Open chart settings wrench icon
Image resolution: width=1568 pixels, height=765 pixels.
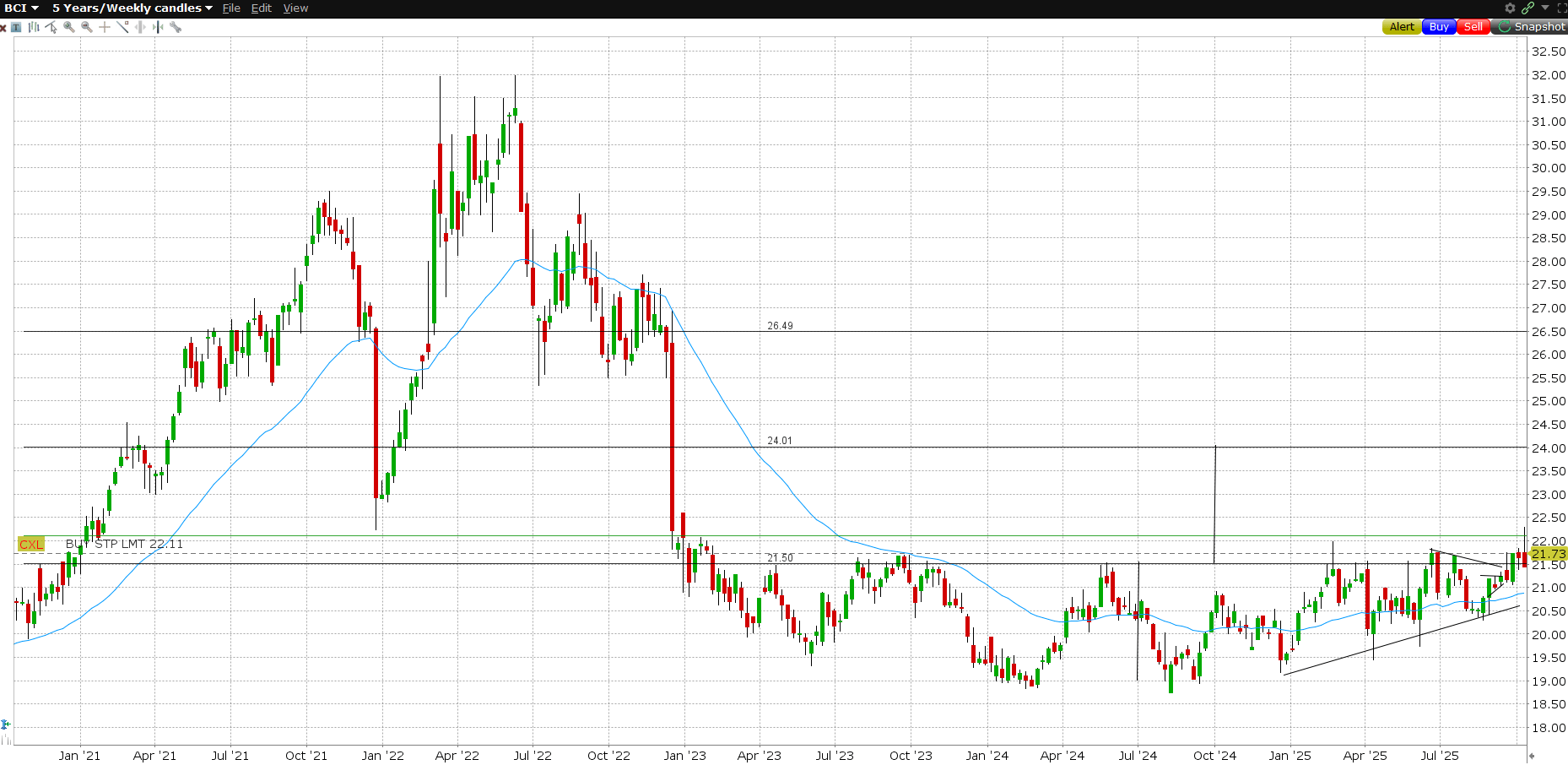click(x=176, y=27)
